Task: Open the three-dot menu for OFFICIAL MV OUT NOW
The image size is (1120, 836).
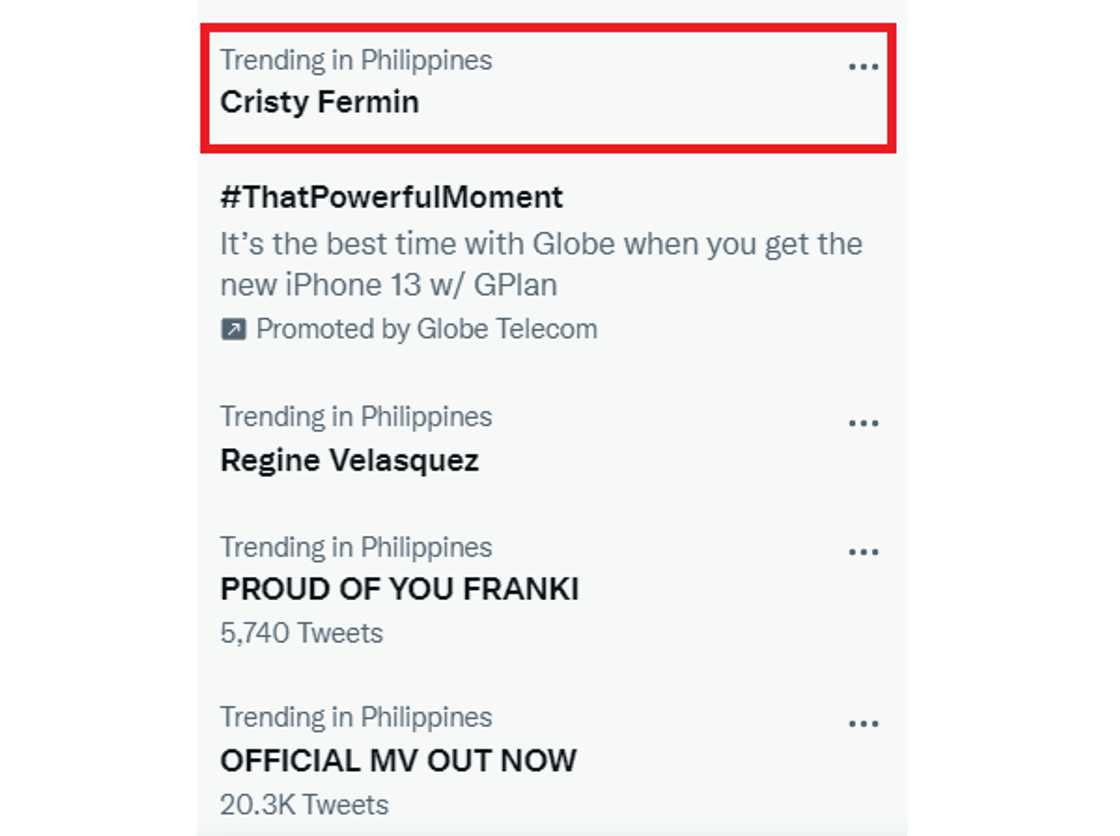Action: point(863,723)
